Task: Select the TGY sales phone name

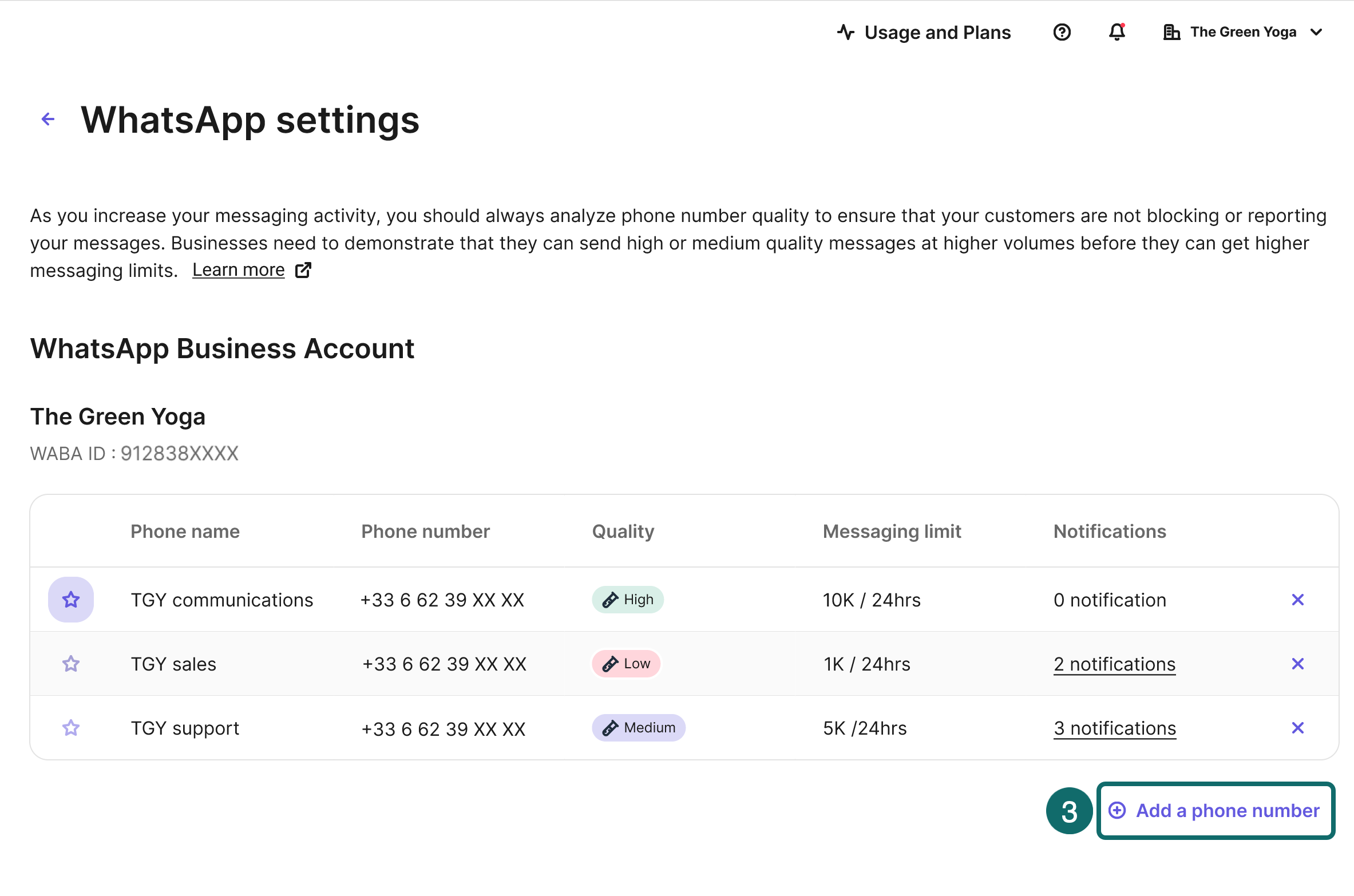Action: point(173,664)
